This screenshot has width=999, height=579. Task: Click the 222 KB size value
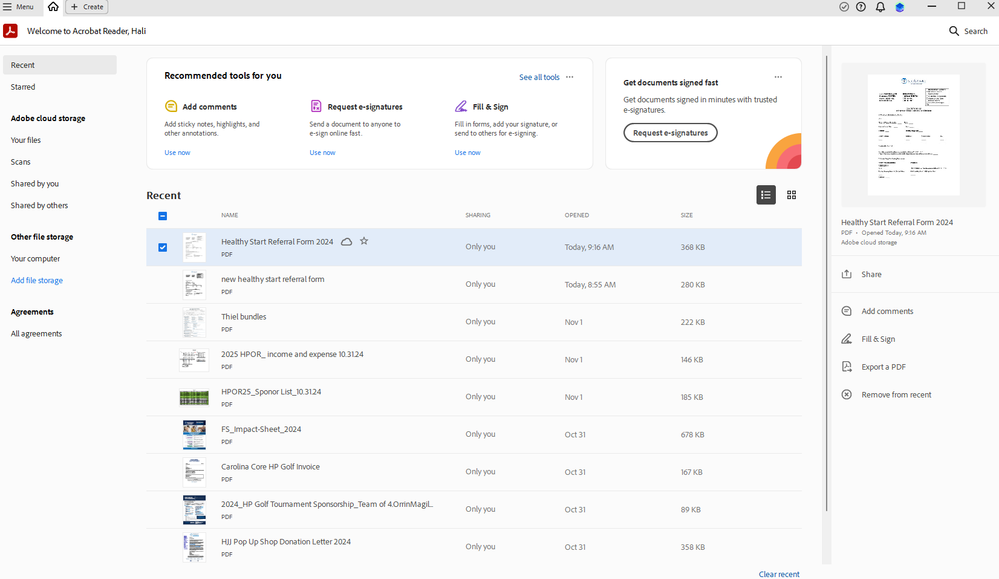[693, 322]
